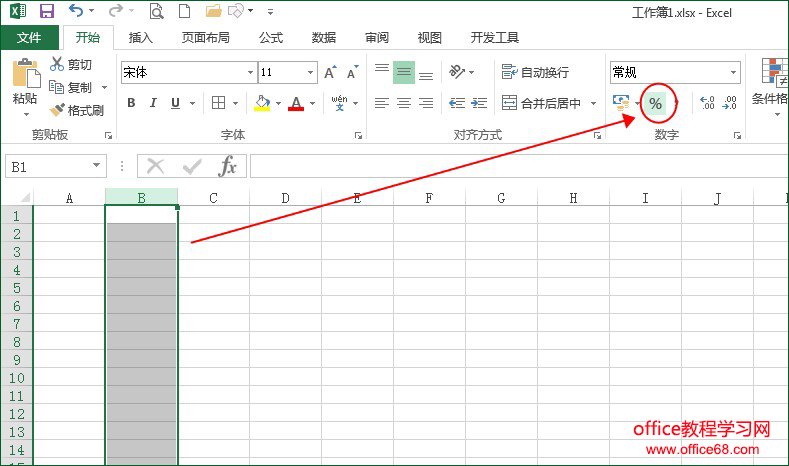Click the cancel X in formula bar

coord(155,166)
